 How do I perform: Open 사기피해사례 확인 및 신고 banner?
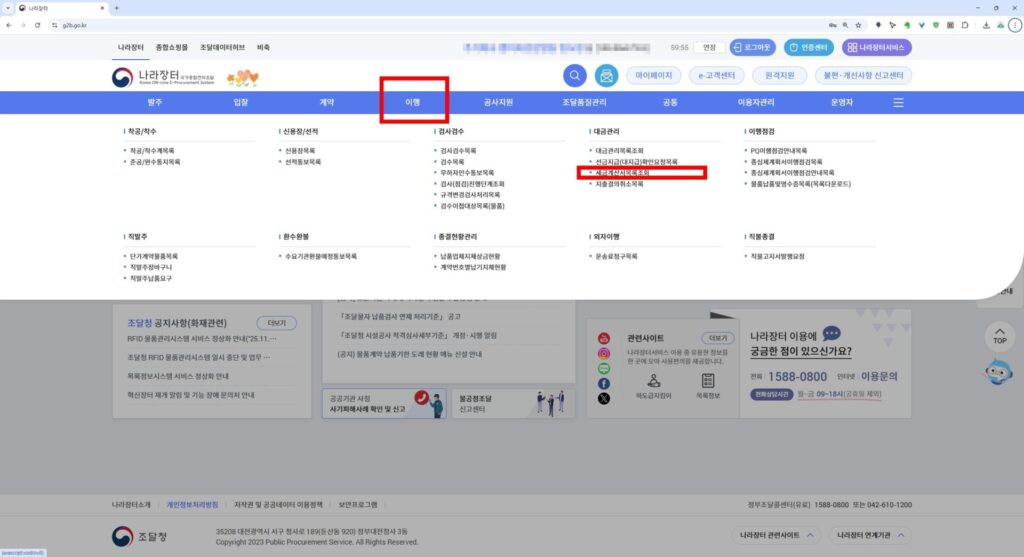pyautogui.click(x=384, y=404)
